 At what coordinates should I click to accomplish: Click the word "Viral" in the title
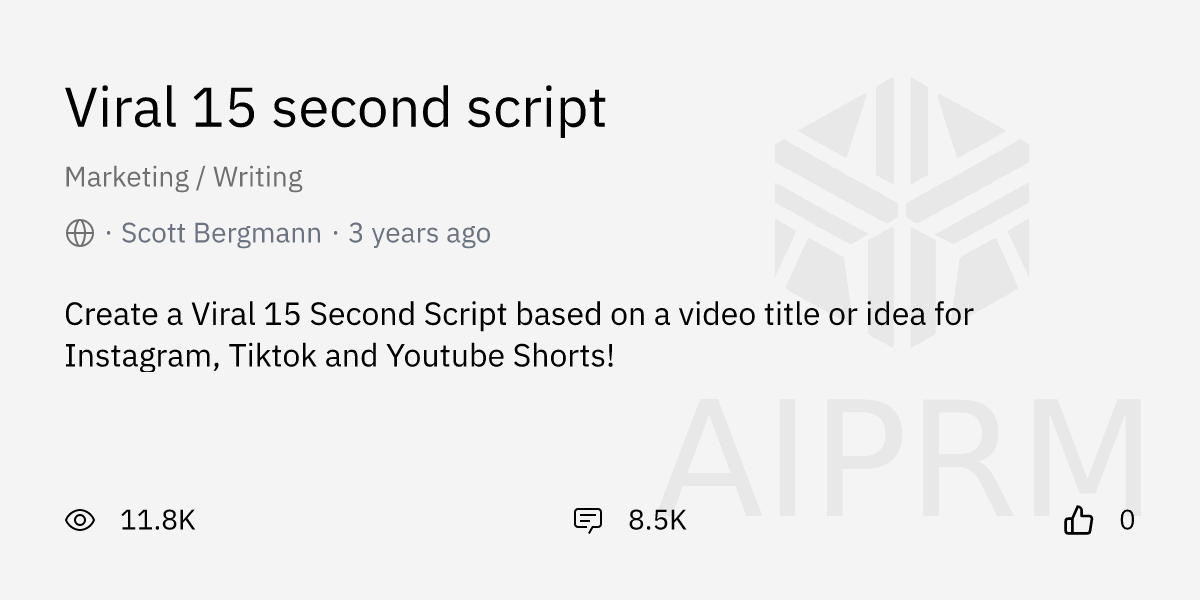(120, 108)
